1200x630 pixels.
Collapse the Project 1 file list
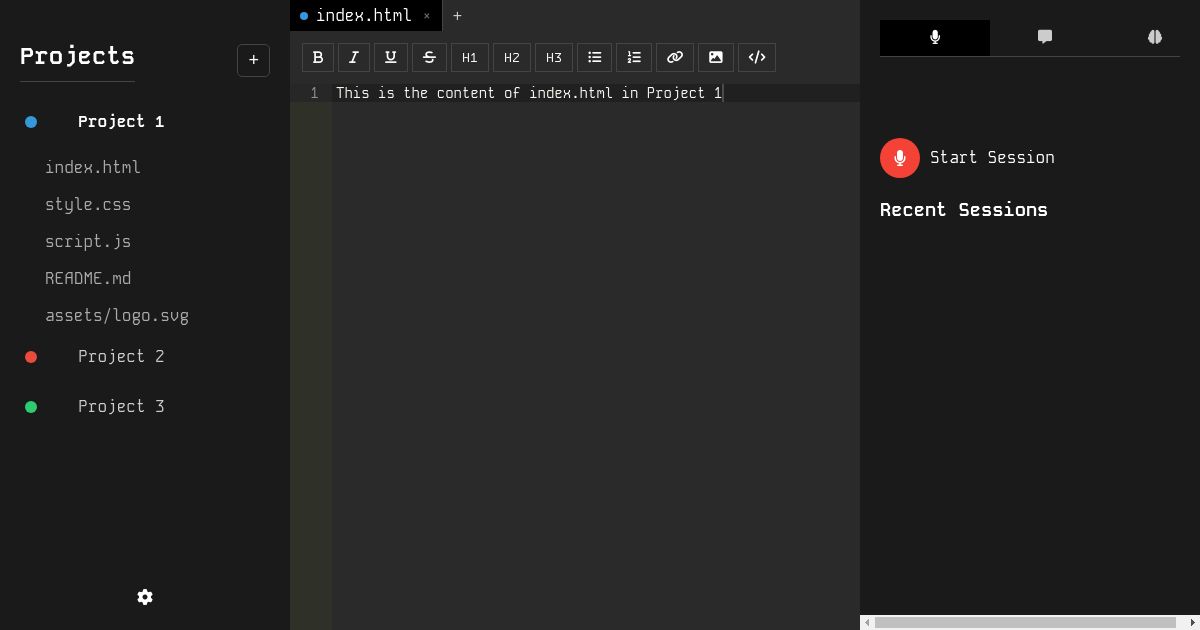click(121, 121)
